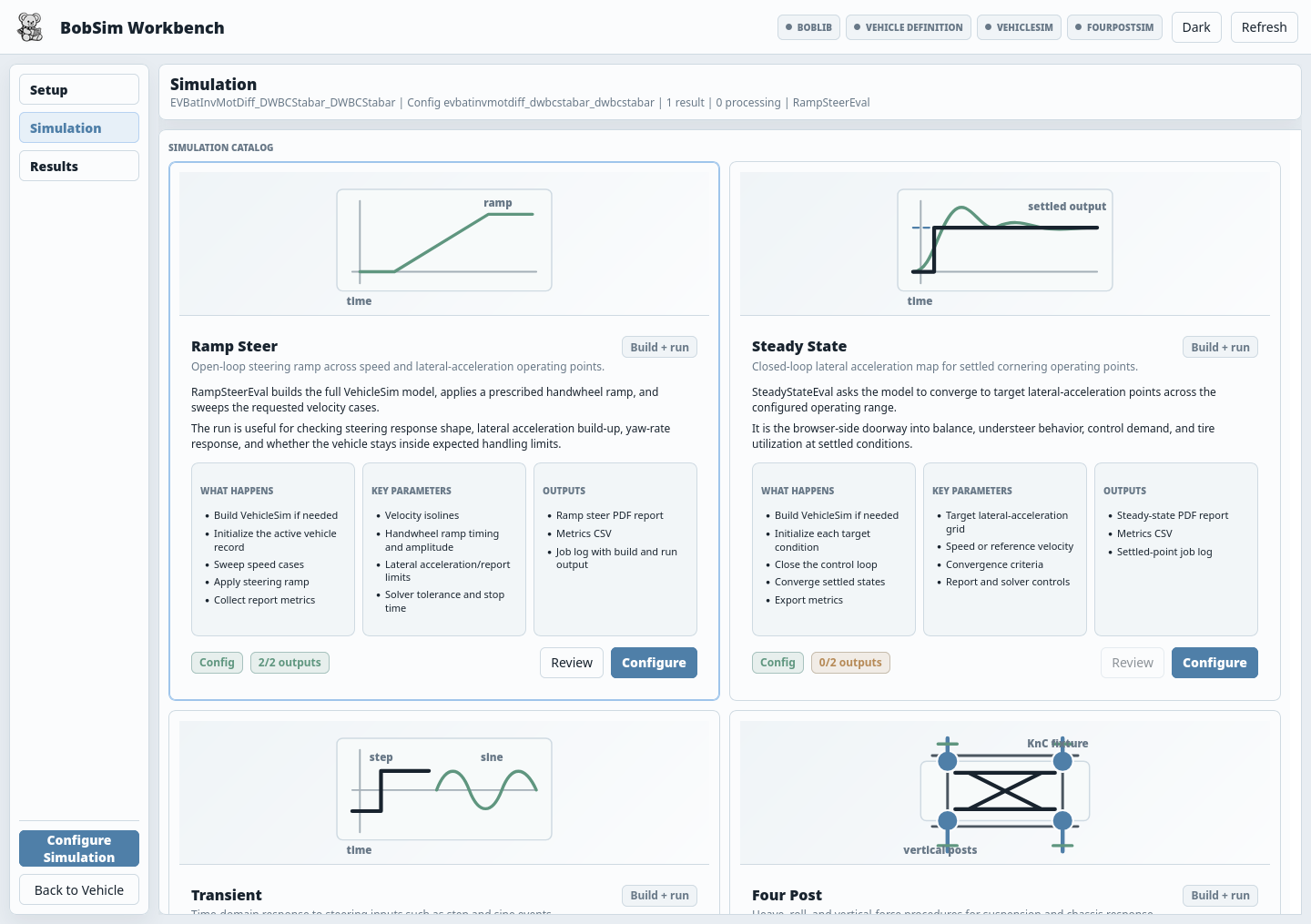Click the 0/2 outputs badge
This screenshot has width=1311, height=924.
point(850,663)
